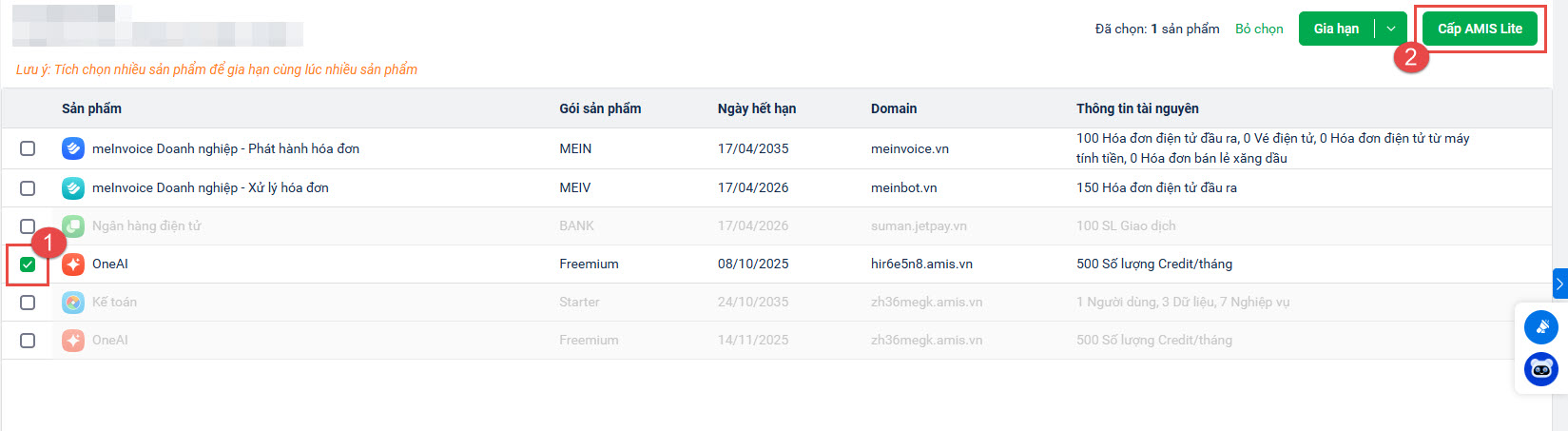Click the Sản phẩm column header
Image resolution: width=1568 pixels, height=431 pixels.
(91, 108)
